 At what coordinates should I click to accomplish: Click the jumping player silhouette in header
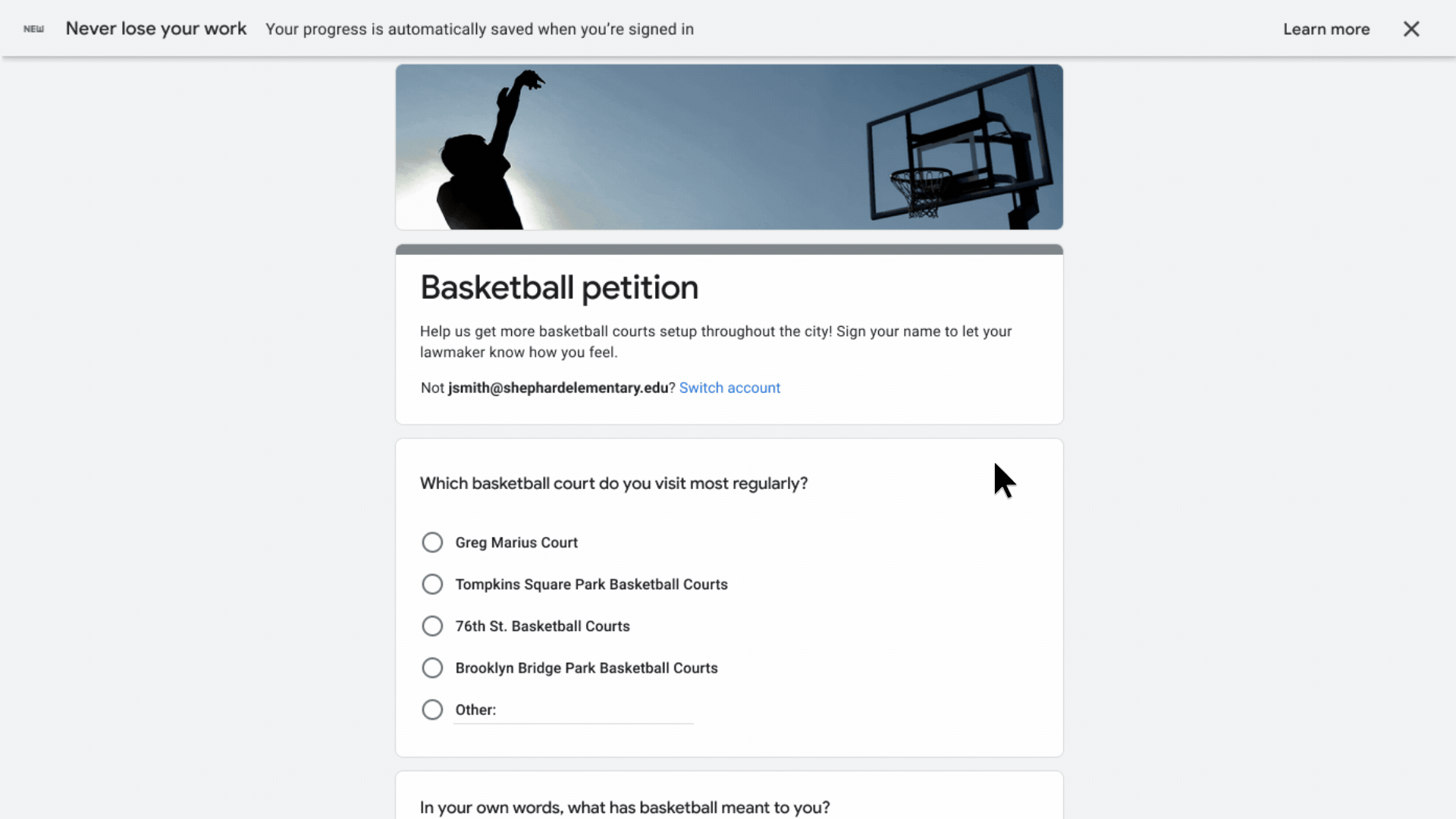(485, 152)
